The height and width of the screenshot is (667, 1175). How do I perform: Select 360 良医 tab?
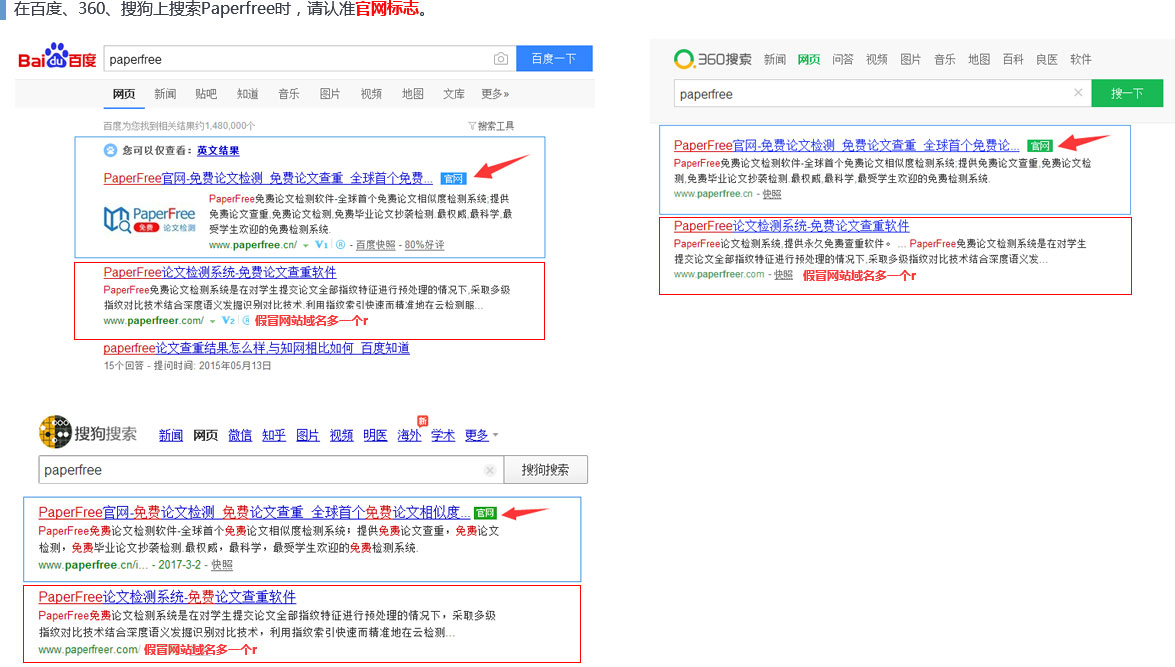pyautogui.click(x=1047, y=59)
